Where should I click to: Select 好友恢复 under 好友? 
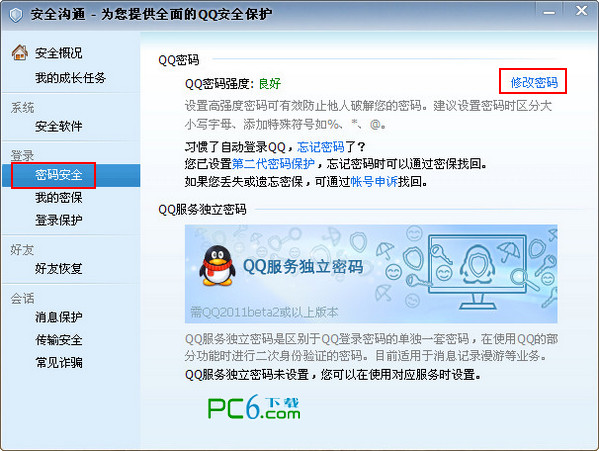click(x=58, y=269)
